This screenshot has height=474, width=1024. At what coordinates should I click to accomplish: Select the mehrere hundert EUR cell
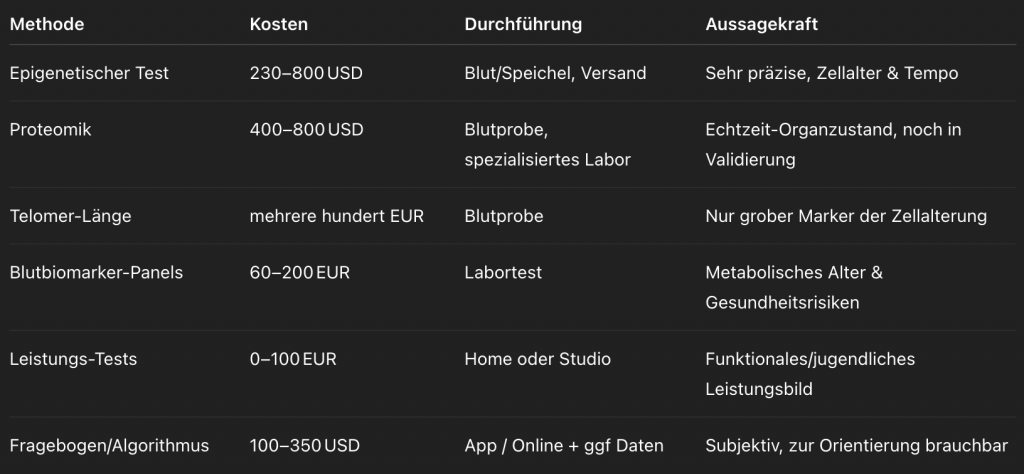[337, 216]
